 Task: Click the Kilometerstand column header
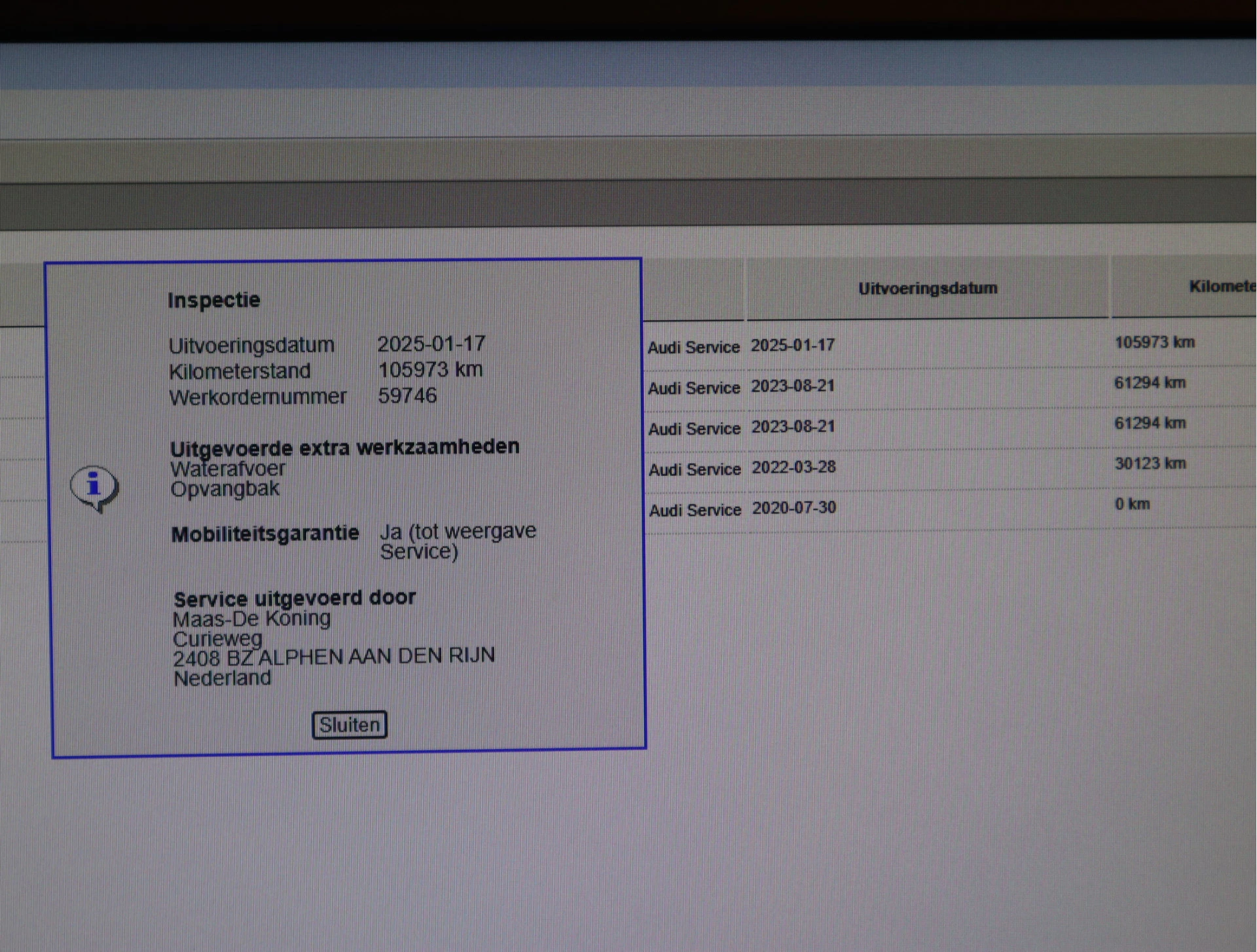coord(1221,287)
